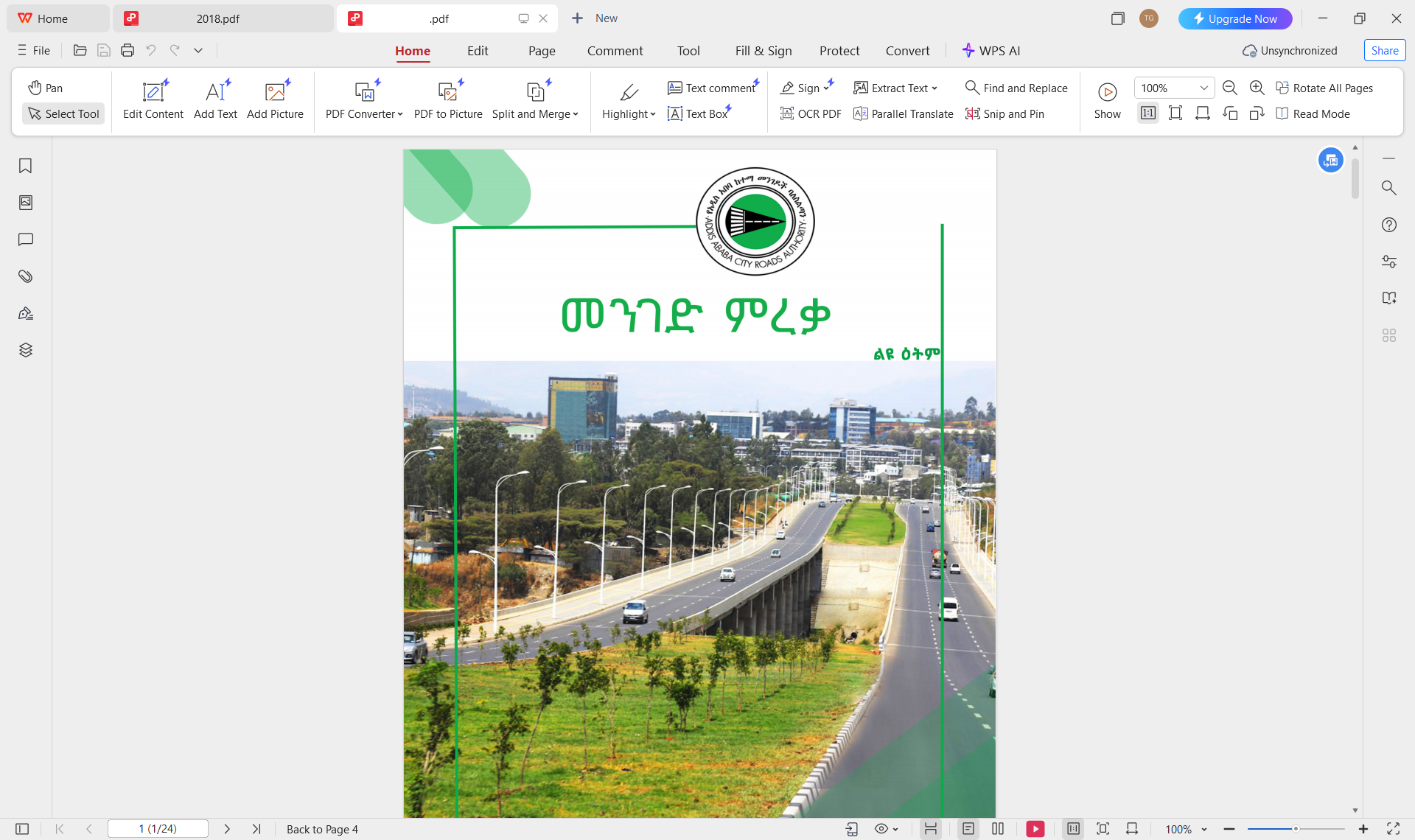Click the print icon in quick toolbar
The image size is (1415, 840).
(127, 50)
